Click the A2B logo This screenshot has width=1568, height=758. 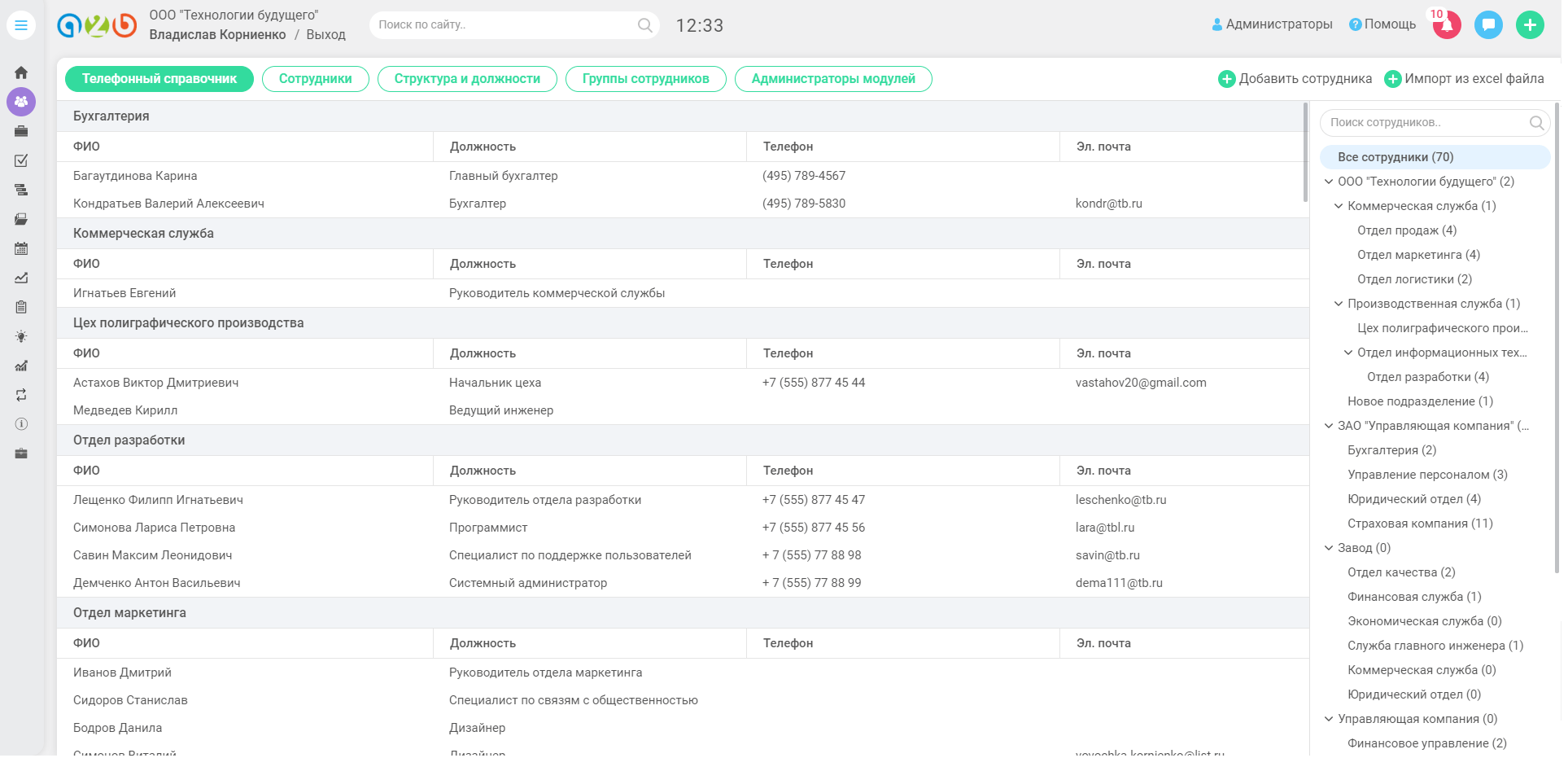click(97, 25)
